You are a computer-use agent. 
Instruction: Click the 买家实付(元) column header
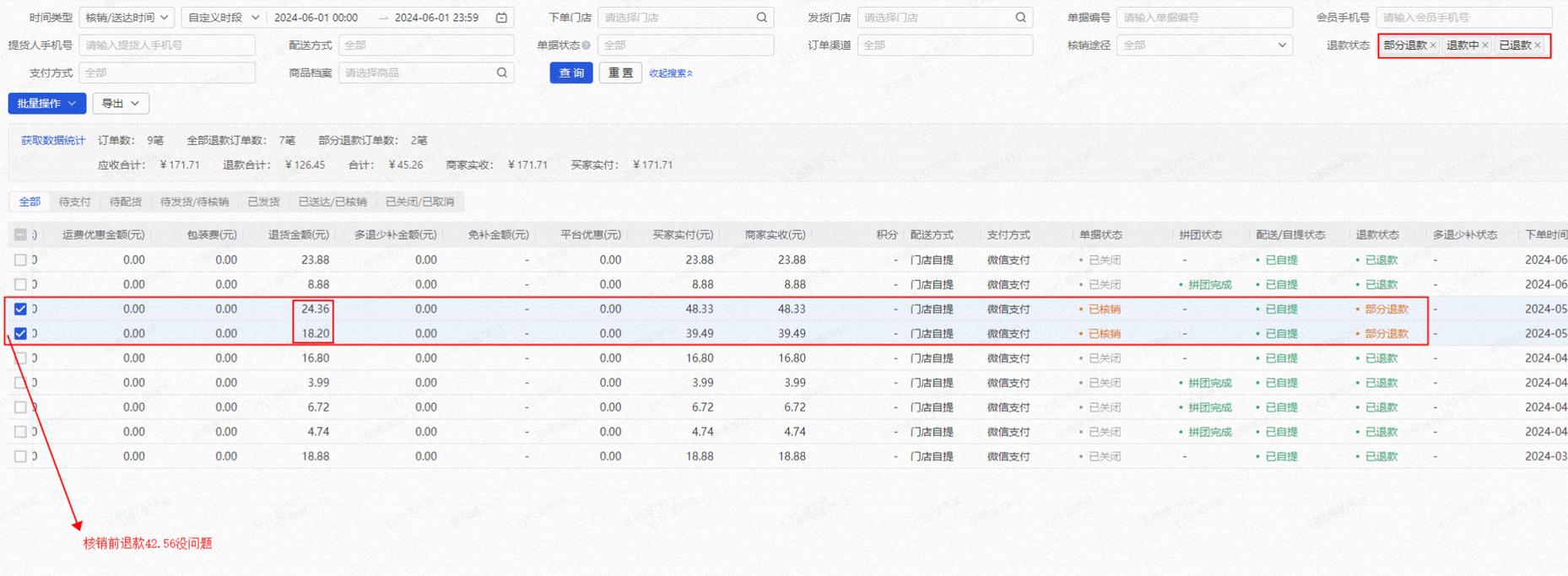(683, 235)
